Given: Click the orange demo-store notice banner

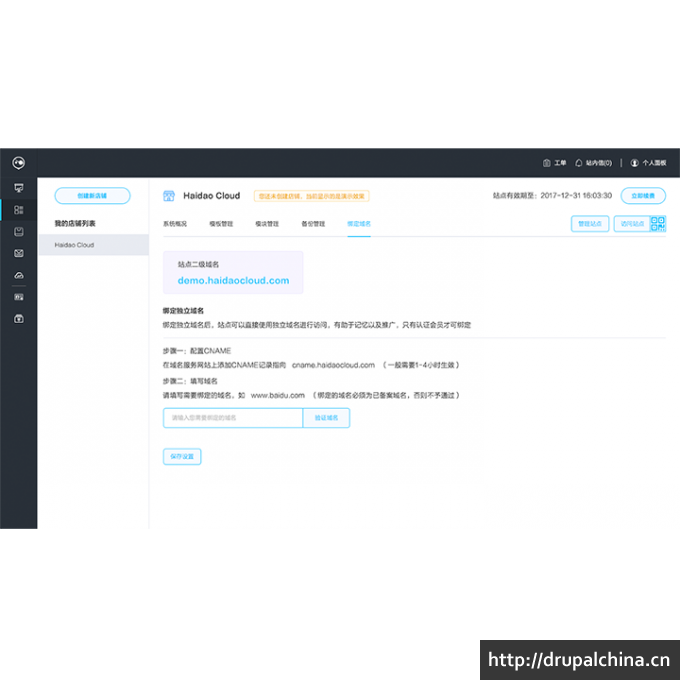Looking at the screenshot, I should pyautogui.click(x=311, y=196).
